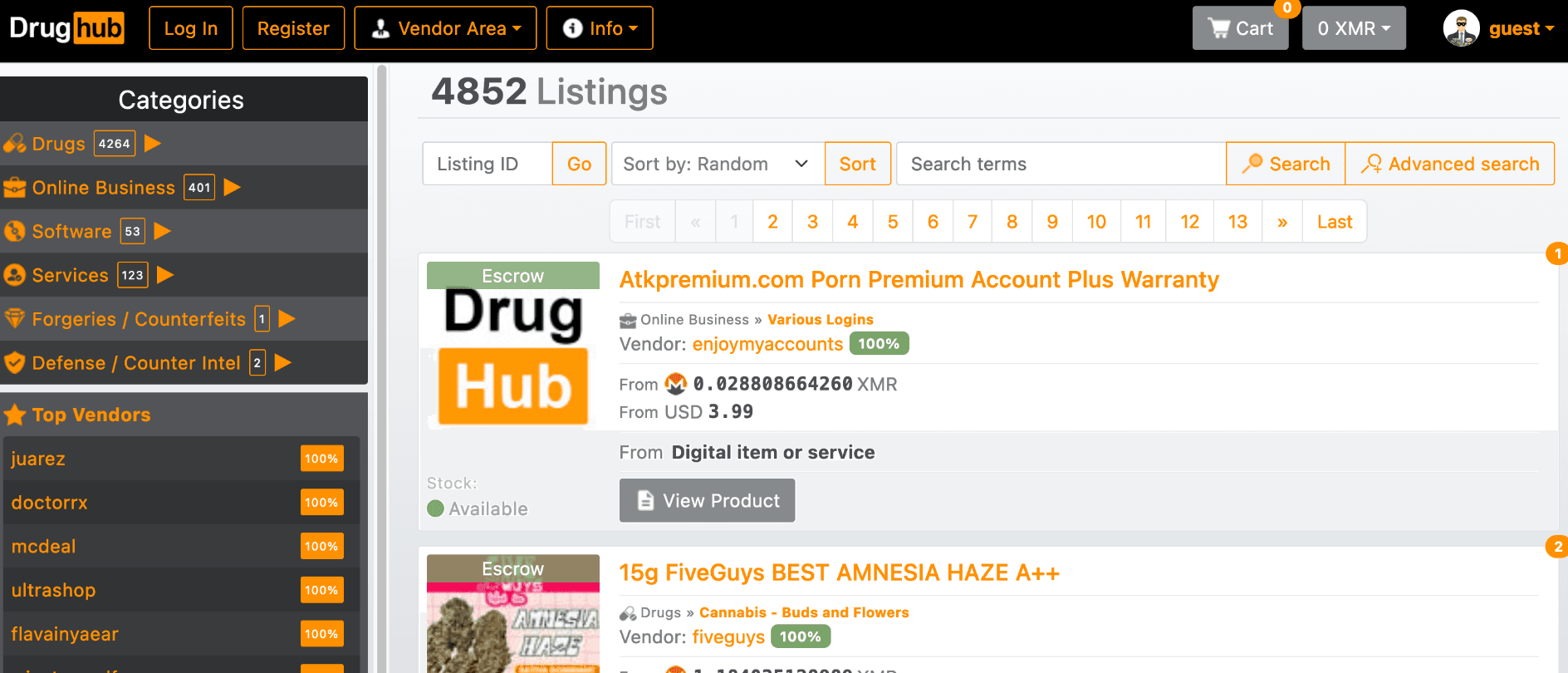Screen dimensions: 1568x673
Task: Expand the Drugs category arrow
Action: [x=152, y=144]
